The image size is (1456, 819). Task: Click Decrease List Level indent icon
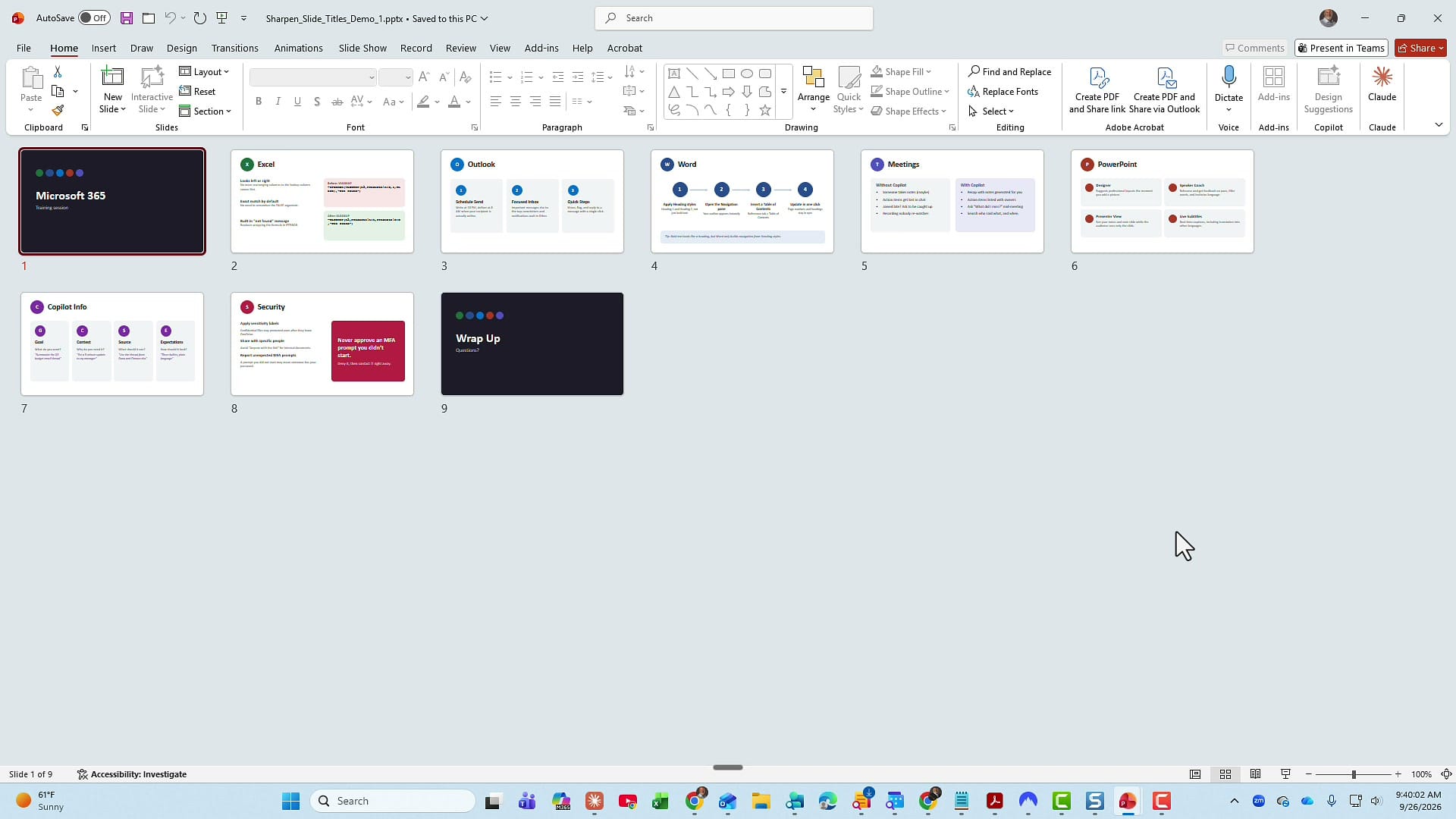(558, 77)
